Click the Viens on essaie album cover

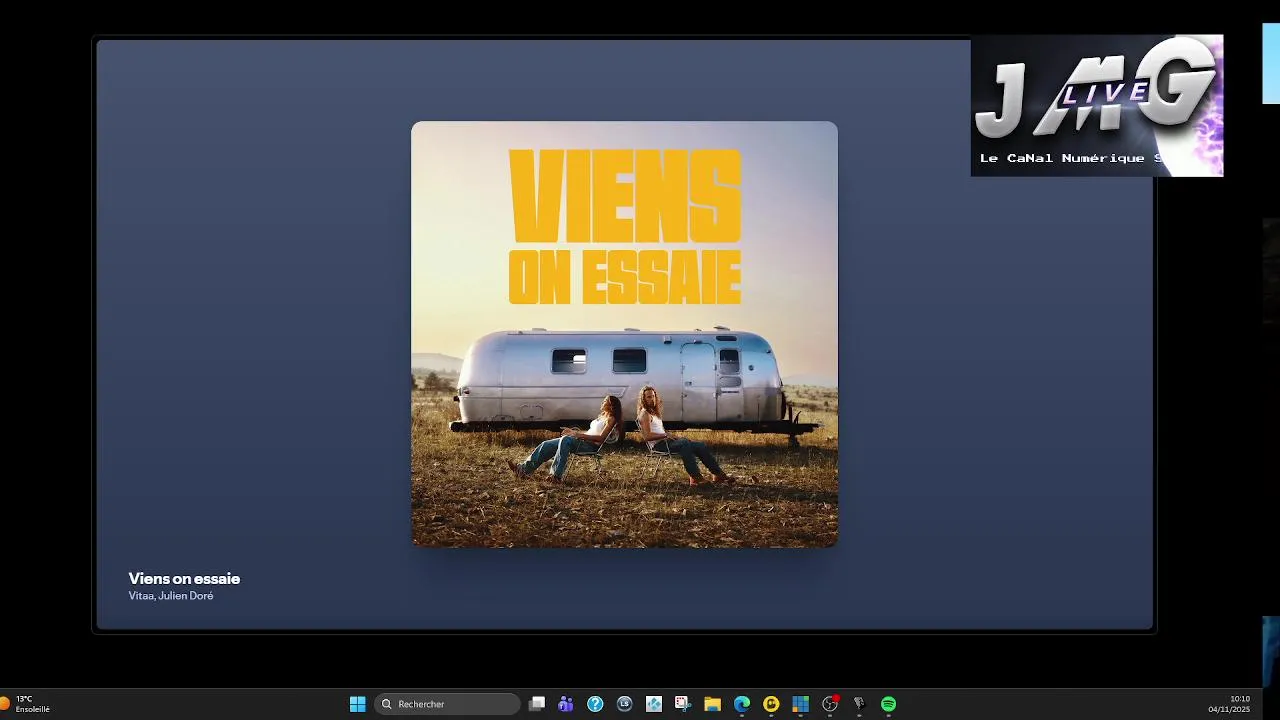(624, 334)
